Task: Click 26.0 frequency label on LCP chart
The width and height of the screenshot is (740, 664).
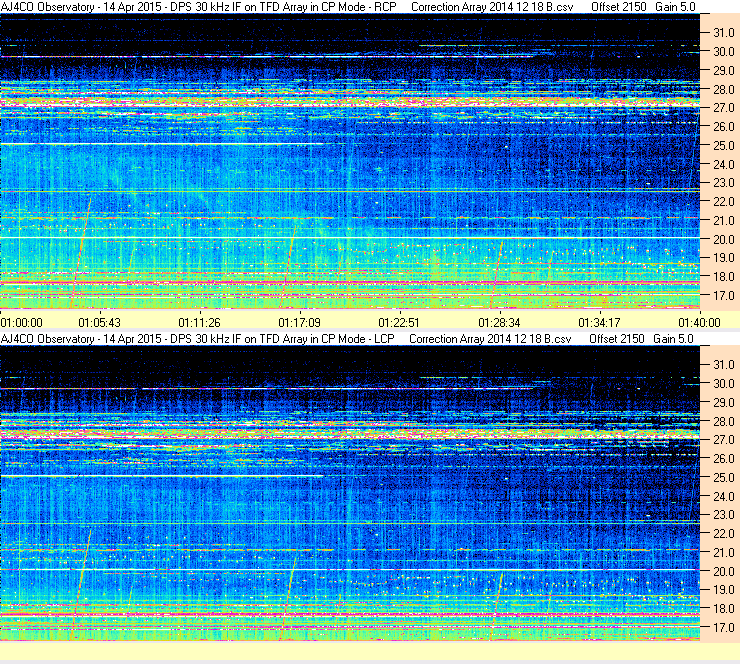Action: tap(723, 458)
